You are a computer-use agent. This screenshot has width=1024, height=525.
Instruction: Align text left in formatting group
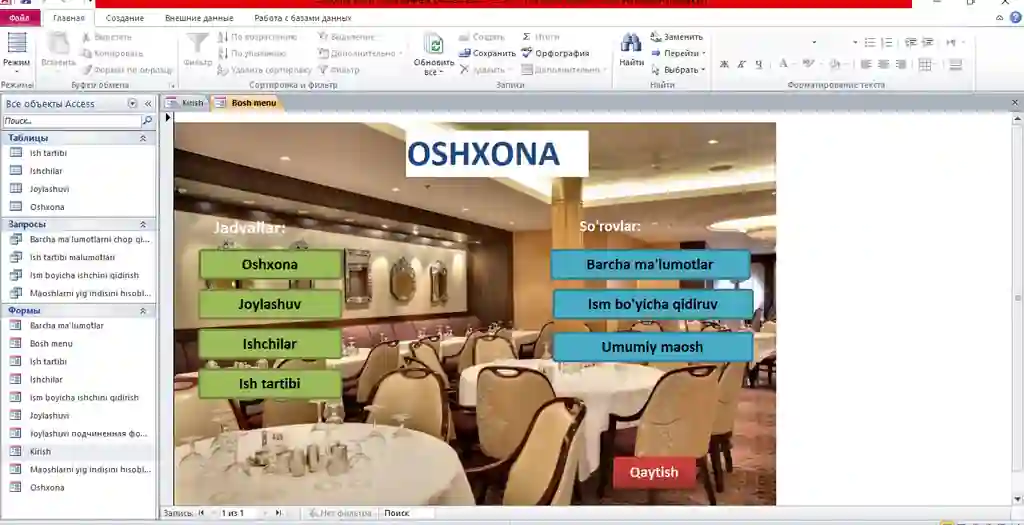tap(866, 64)
